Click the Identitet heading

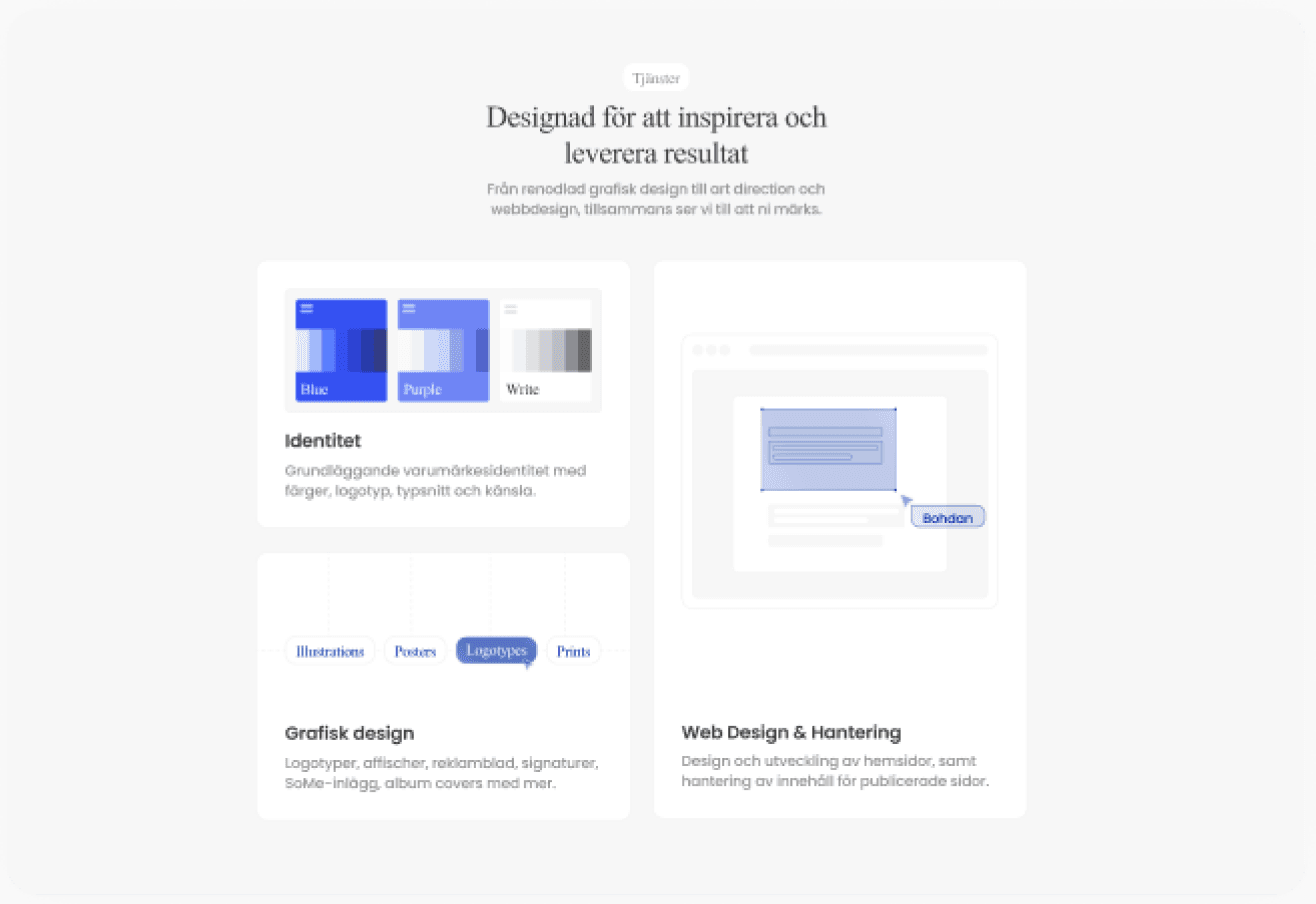point(323,441)
